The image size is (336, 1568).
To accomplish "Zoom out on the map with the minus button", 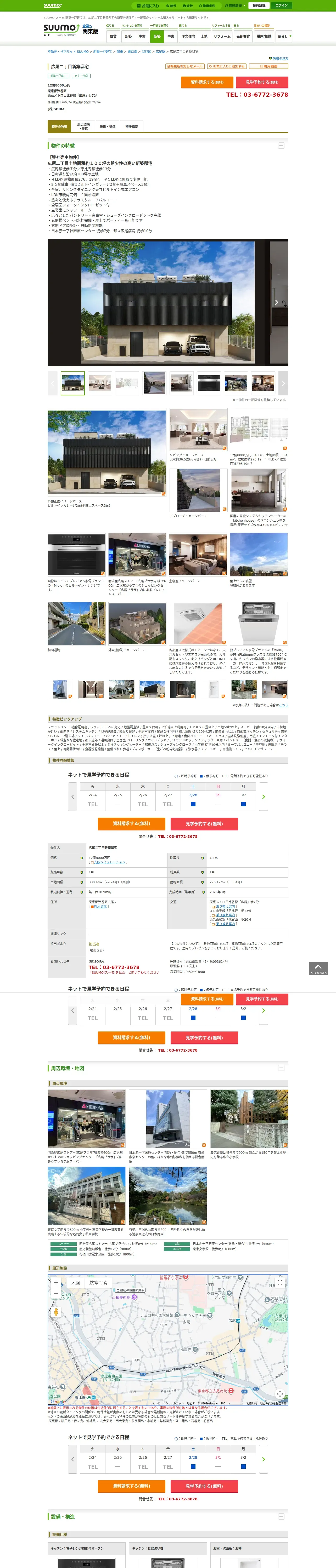I will point(55,1294).
